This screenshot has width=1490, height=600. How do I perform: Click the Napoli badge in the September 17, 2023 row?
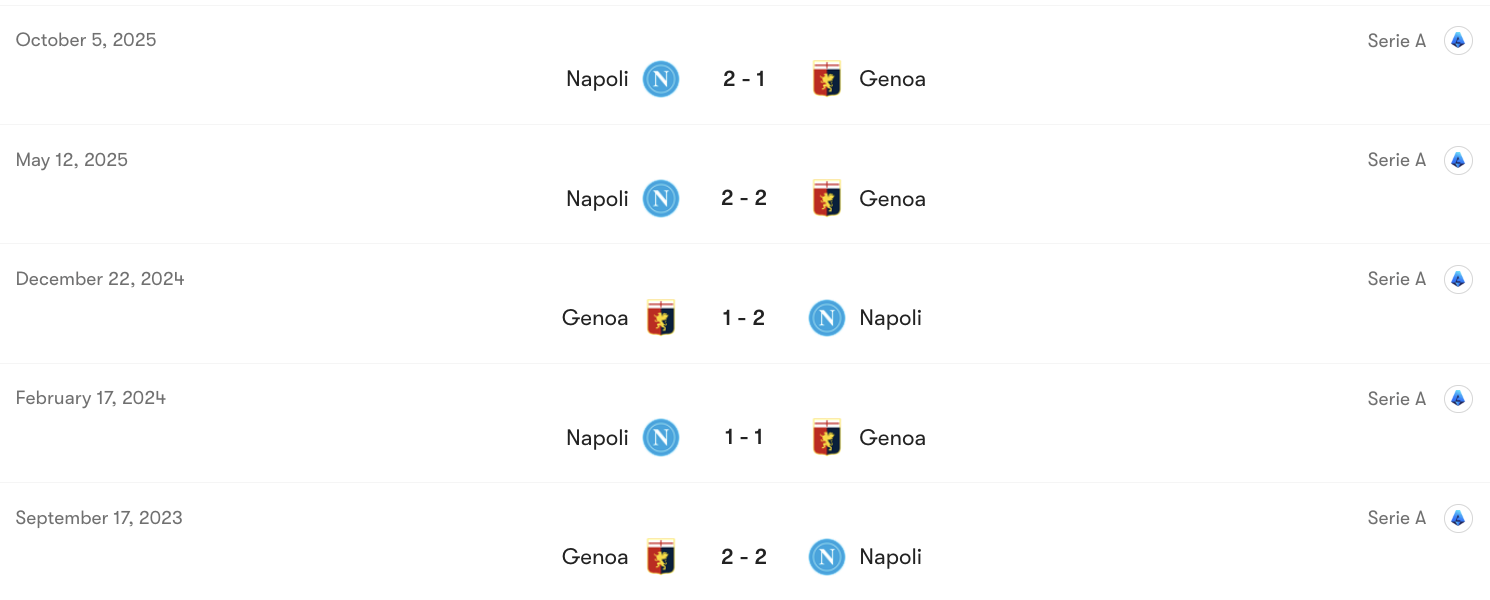click(x=826, y=557)
